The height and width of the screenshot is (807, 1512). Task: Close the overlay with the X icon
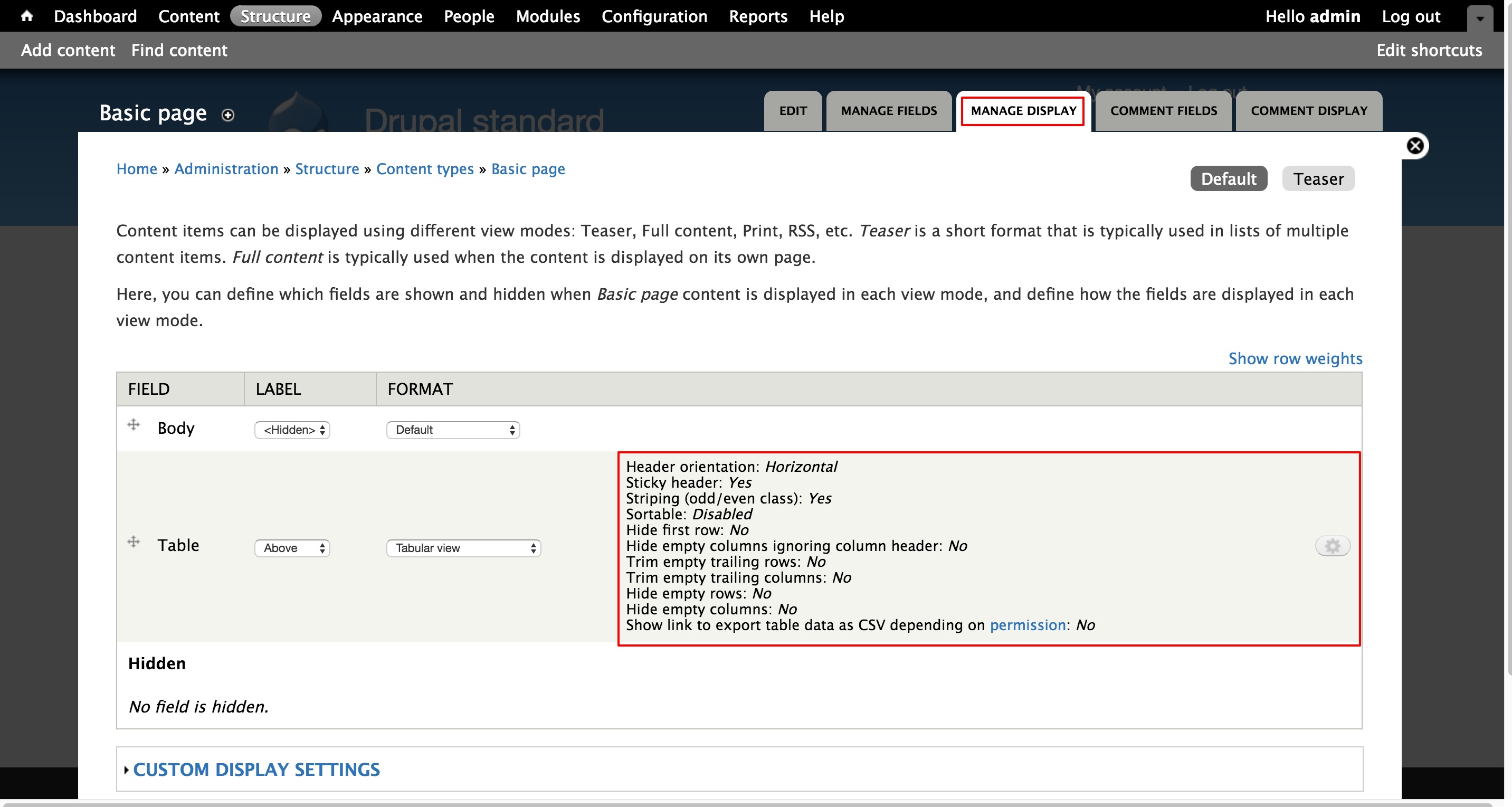pos(1416,145)
